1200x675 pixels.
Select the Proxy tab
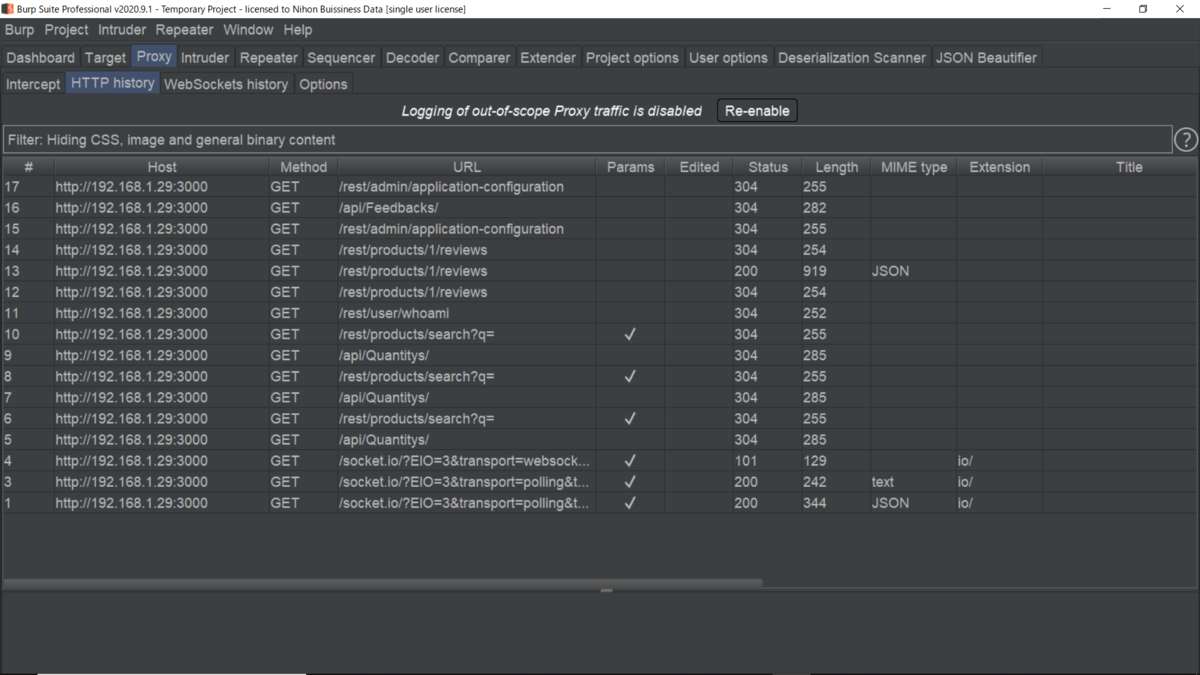pos(154,56)
